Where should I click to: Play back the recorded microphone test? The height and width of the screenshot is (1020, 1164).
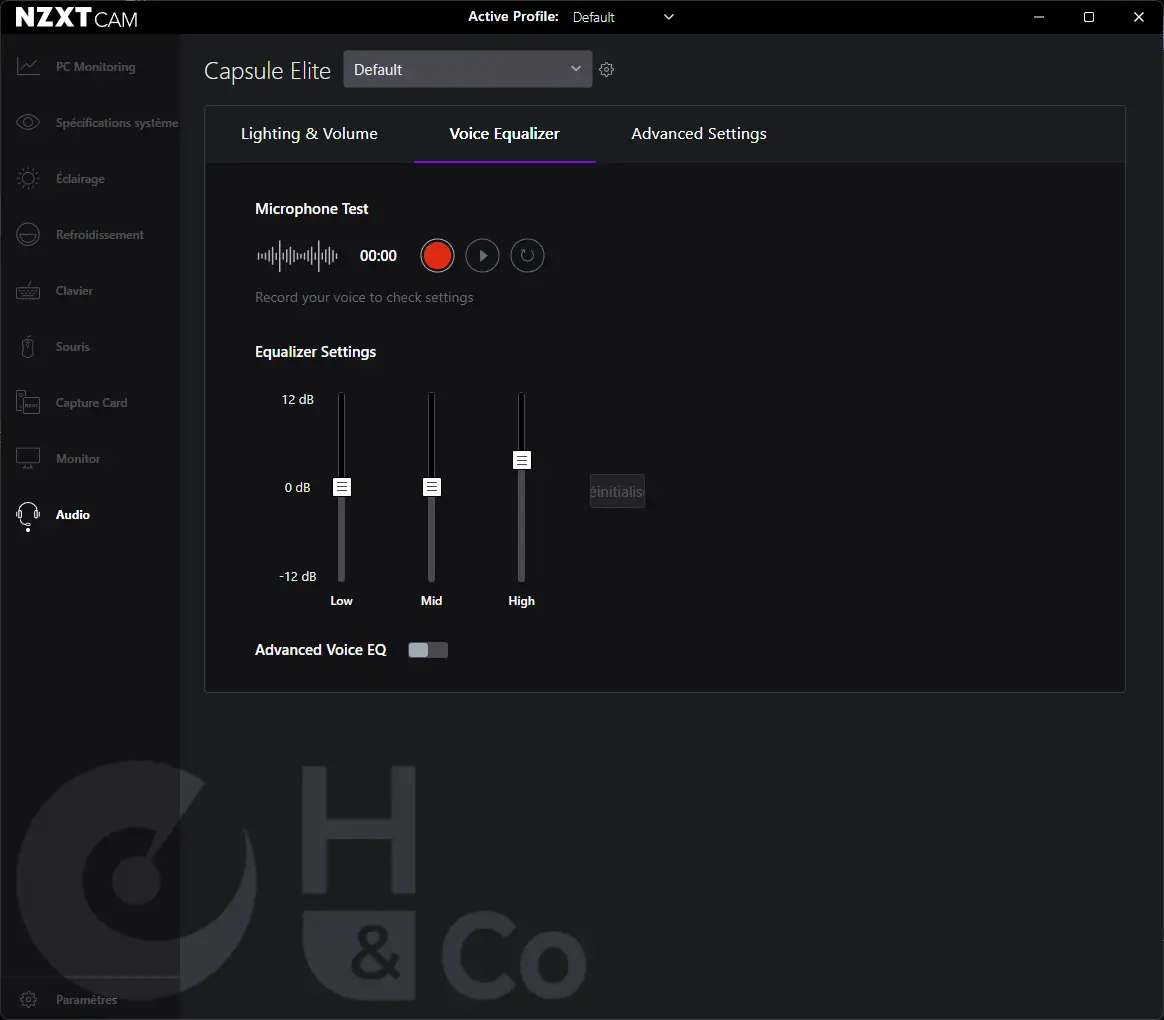[483, 255]
